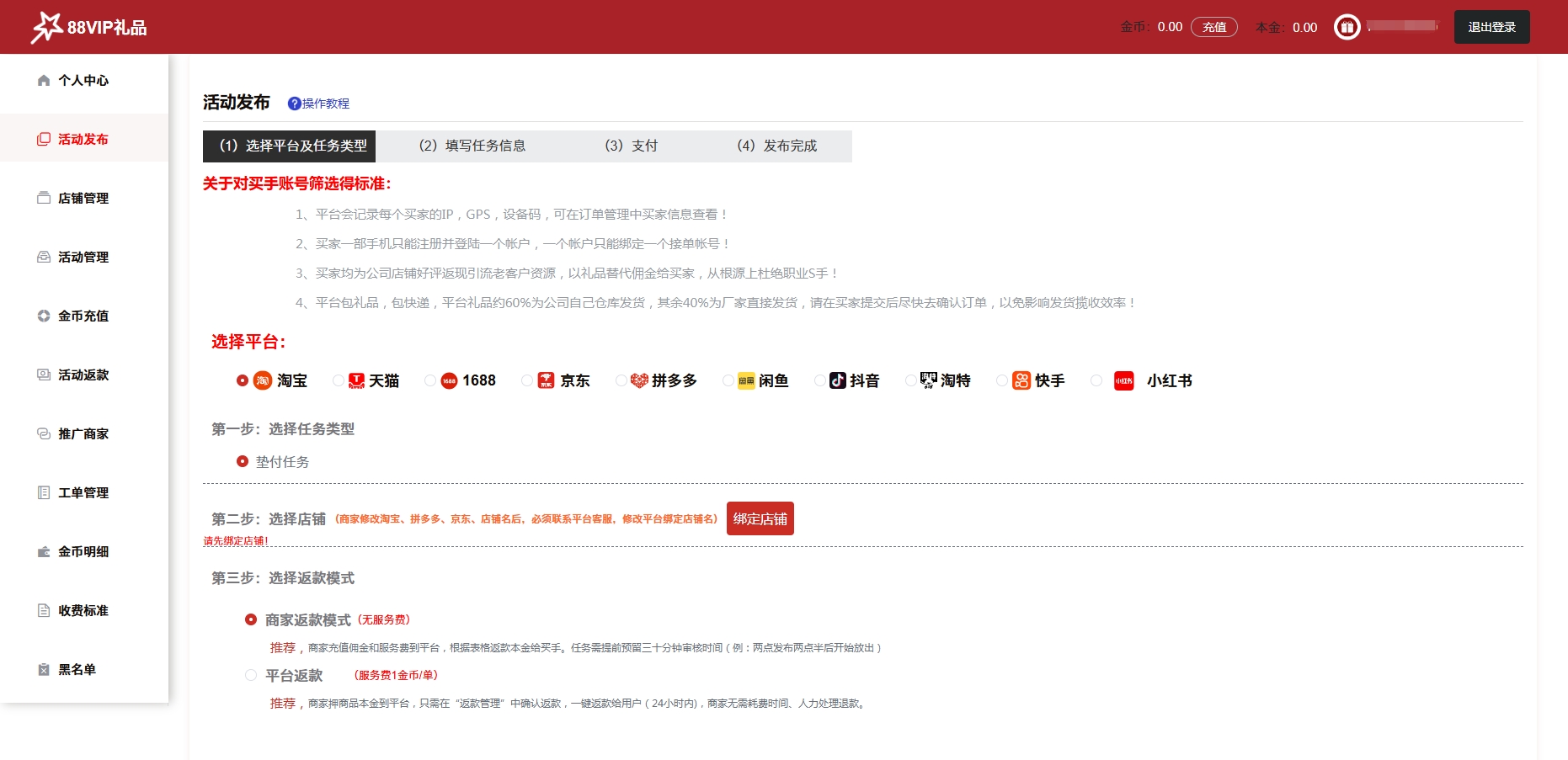The width and height of the screenshot is (1568, 760).
Task: Click the 绑定店铺 button
Action: tap(760, 518)
